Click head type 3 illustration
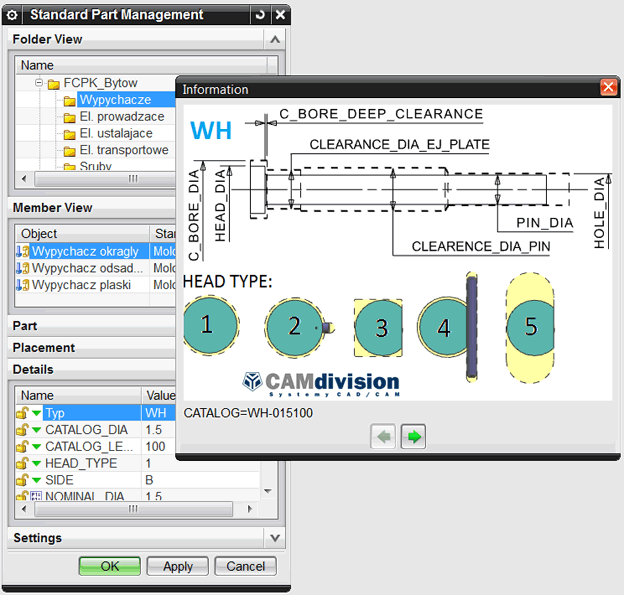 [x=378, y=328]
